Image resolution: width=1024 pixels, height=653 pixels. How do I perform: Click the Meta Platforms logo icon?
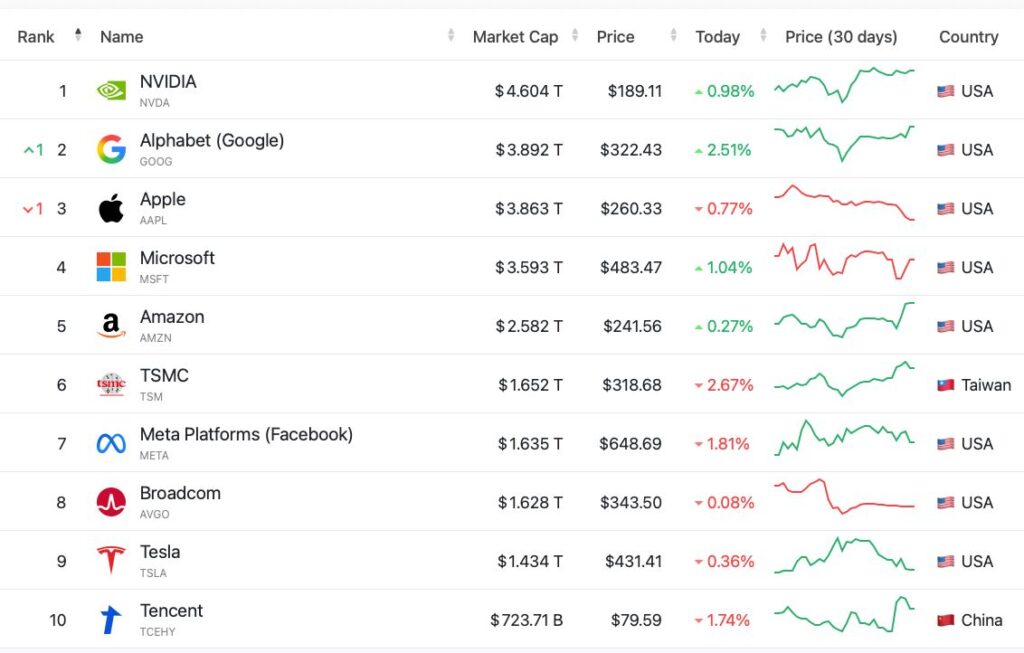[111, 444]
